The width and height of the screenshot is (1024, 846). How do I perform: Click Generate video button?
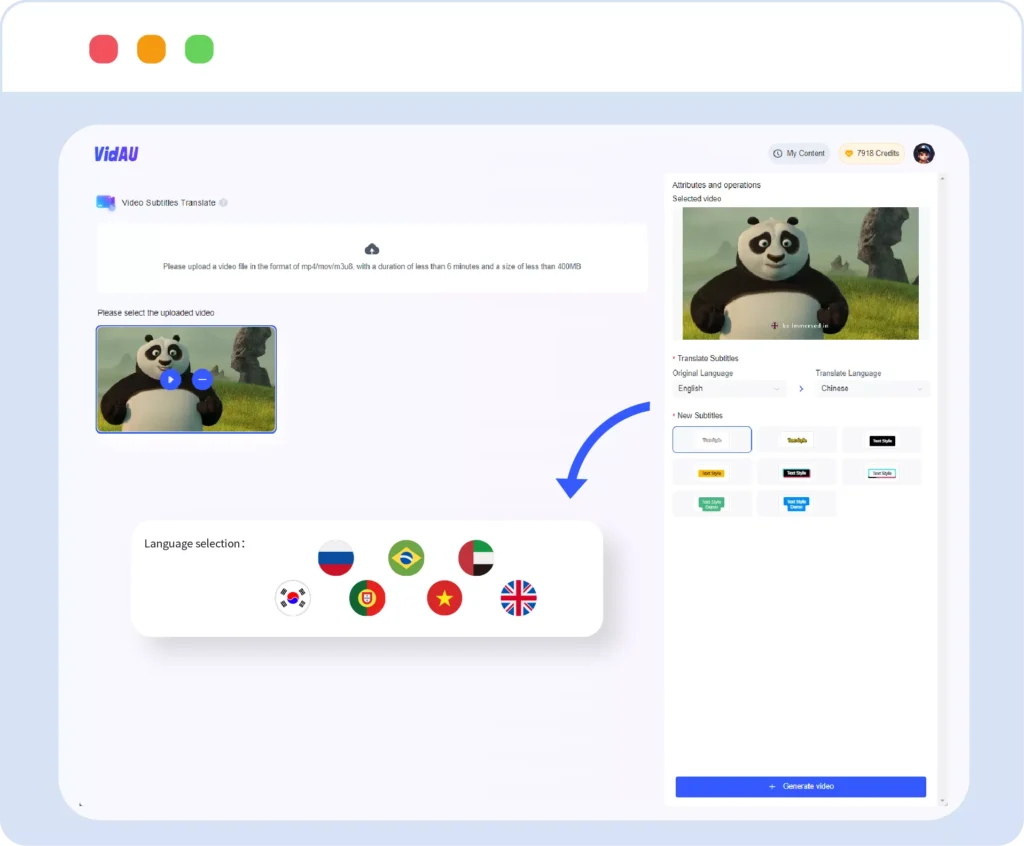(801, 787)
